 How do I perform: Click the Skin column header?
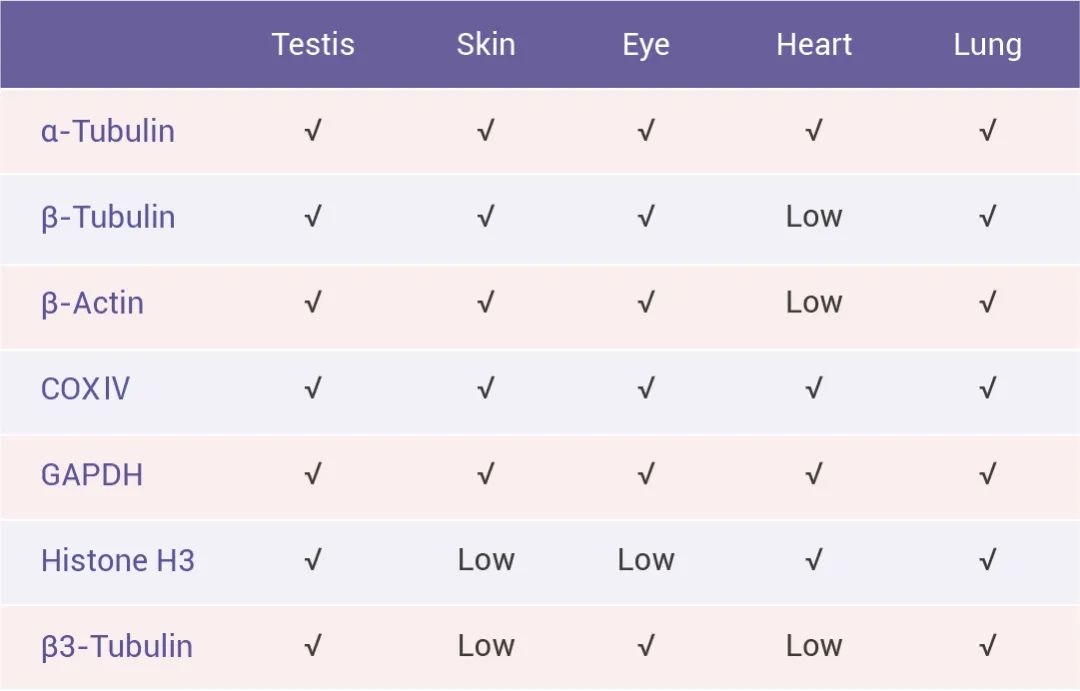pos(486,45)
